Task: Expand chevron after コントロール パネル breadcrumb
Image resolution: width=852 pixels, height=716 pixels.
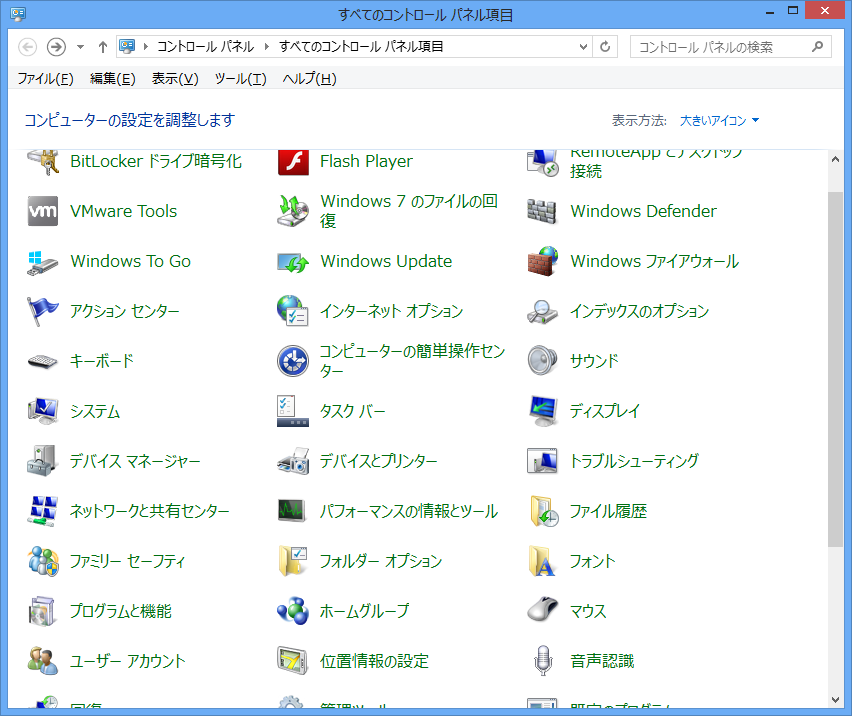Action: [267, 47]
